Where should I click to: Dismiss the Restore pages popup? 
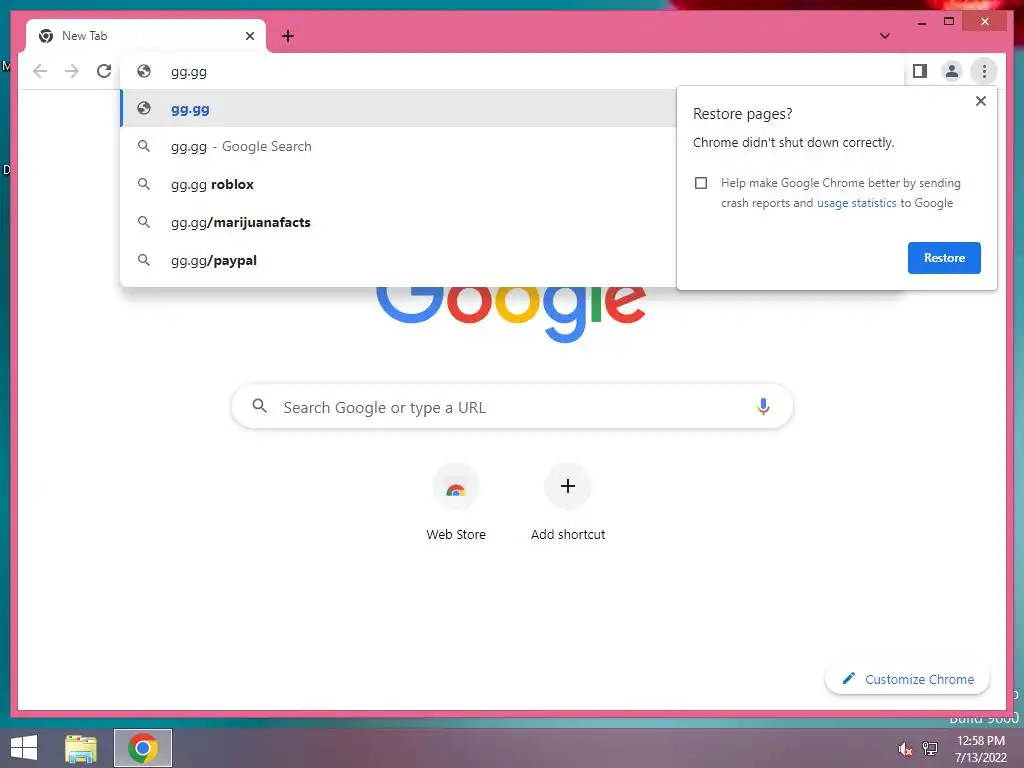(x=980, y=101)
